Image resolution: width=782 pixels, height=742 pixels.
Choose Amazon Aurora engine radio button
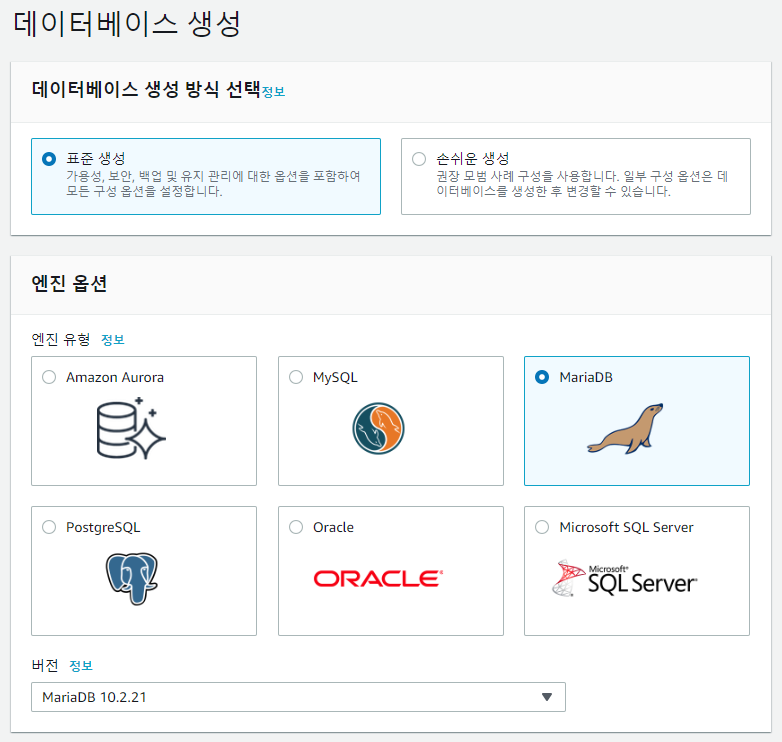49,377
